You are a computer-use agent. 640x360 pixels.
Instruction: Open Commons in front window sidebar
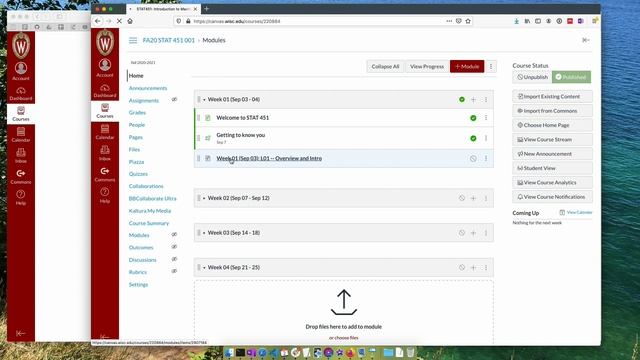105,174
